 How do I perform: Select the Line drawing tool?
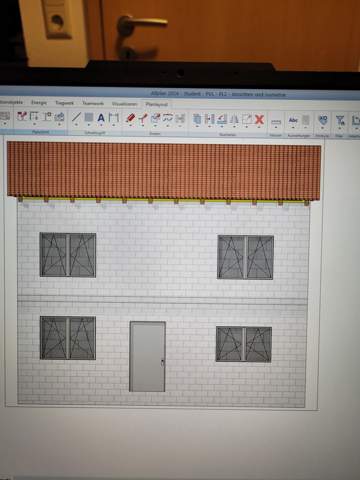(x=76, y=117)
